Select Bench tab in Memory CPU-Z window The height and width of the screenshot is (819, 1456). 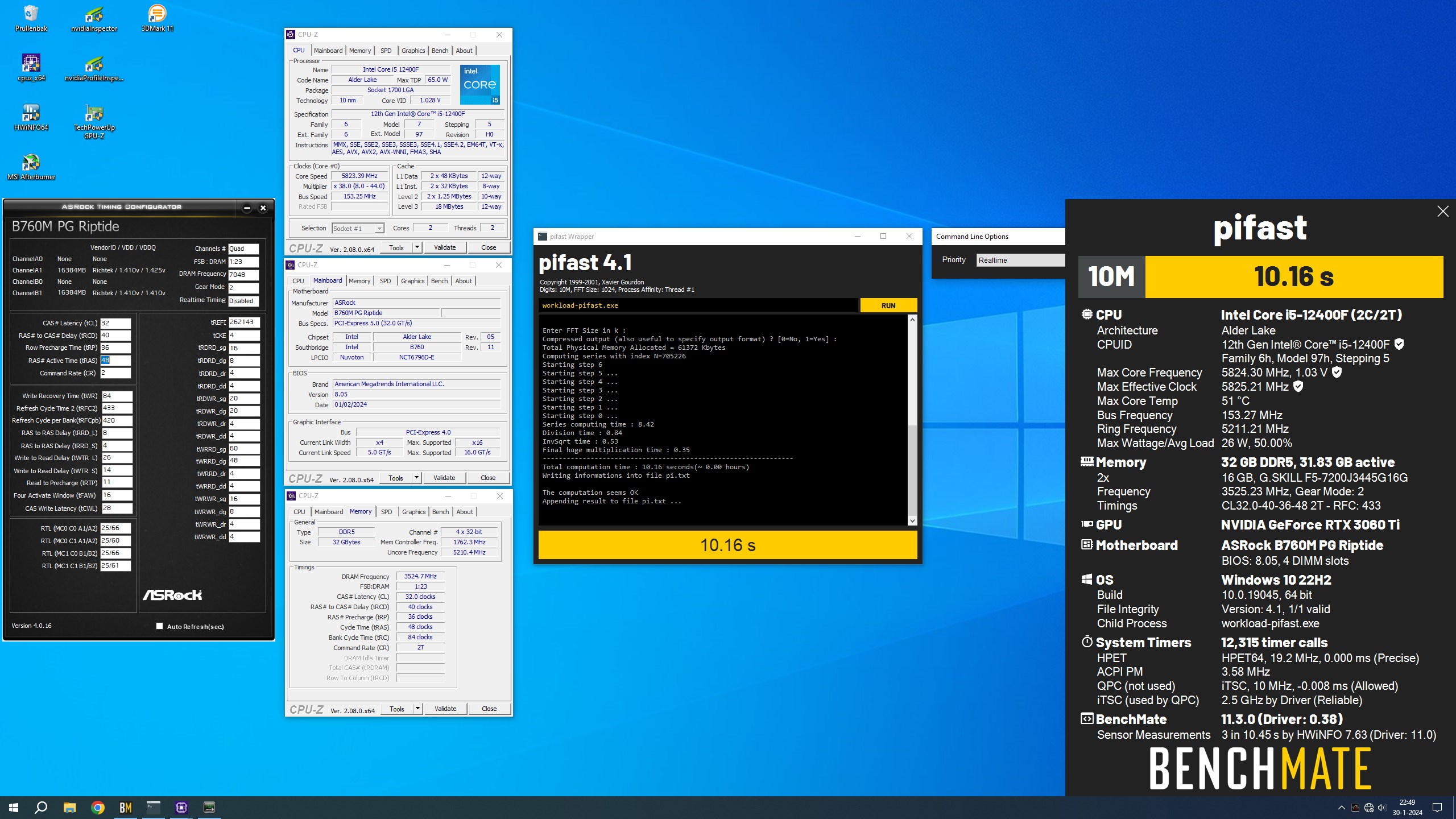440,512
